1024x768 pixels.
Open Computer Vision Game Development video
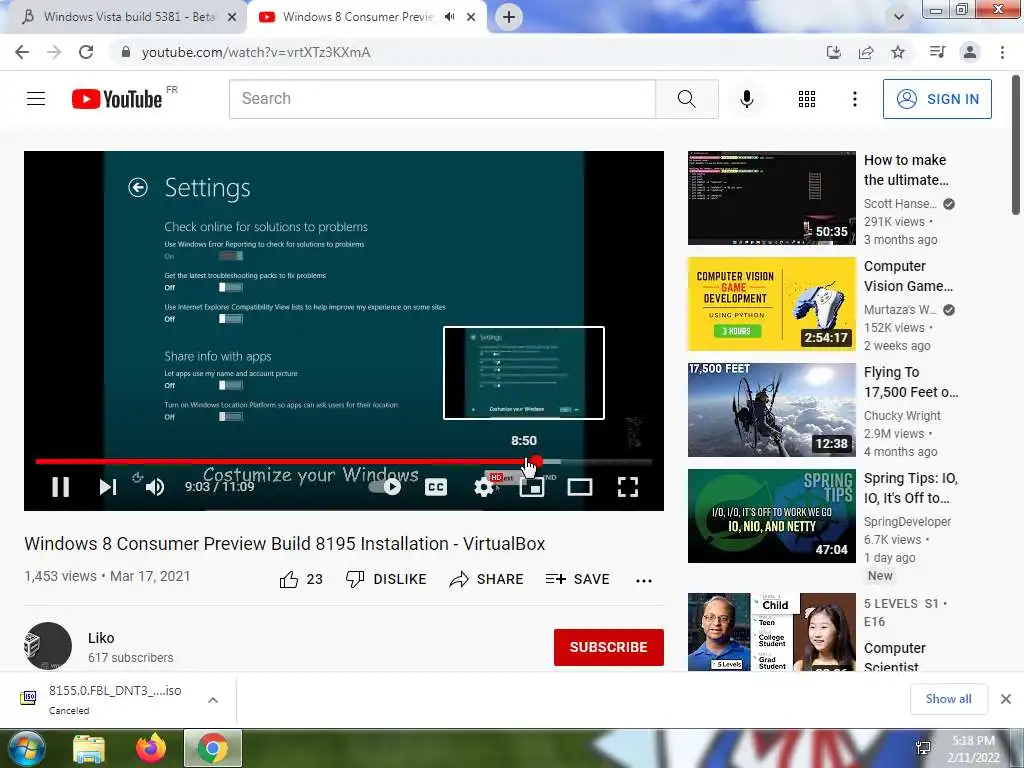(771, 304)
